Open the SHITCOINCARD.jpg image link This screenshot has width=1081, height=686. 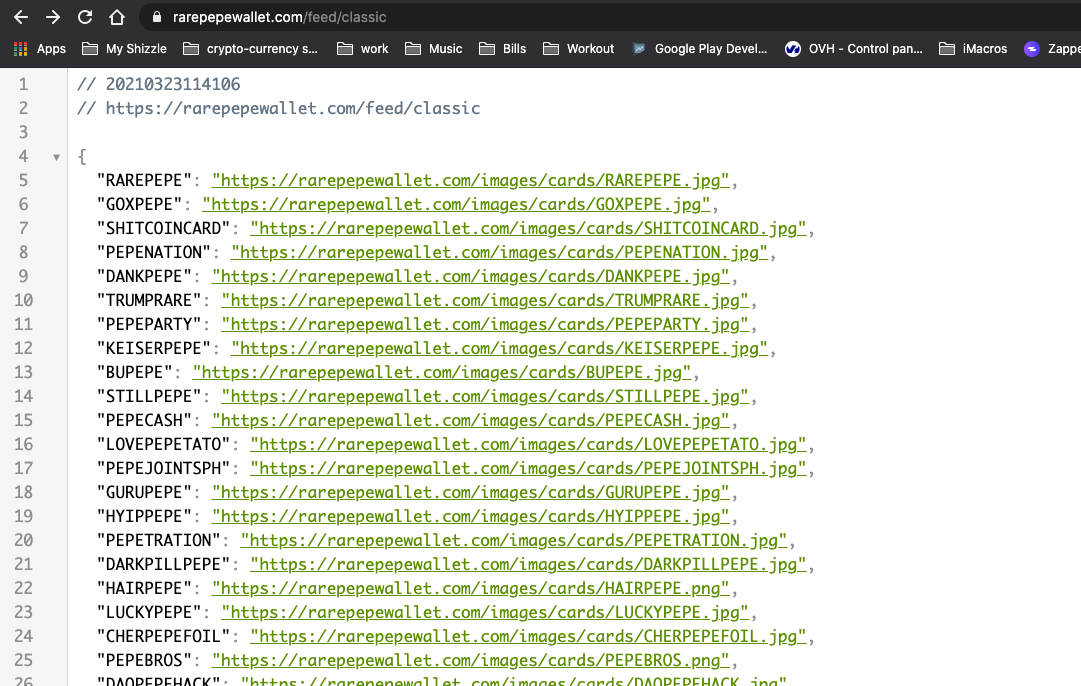(528, 229)
